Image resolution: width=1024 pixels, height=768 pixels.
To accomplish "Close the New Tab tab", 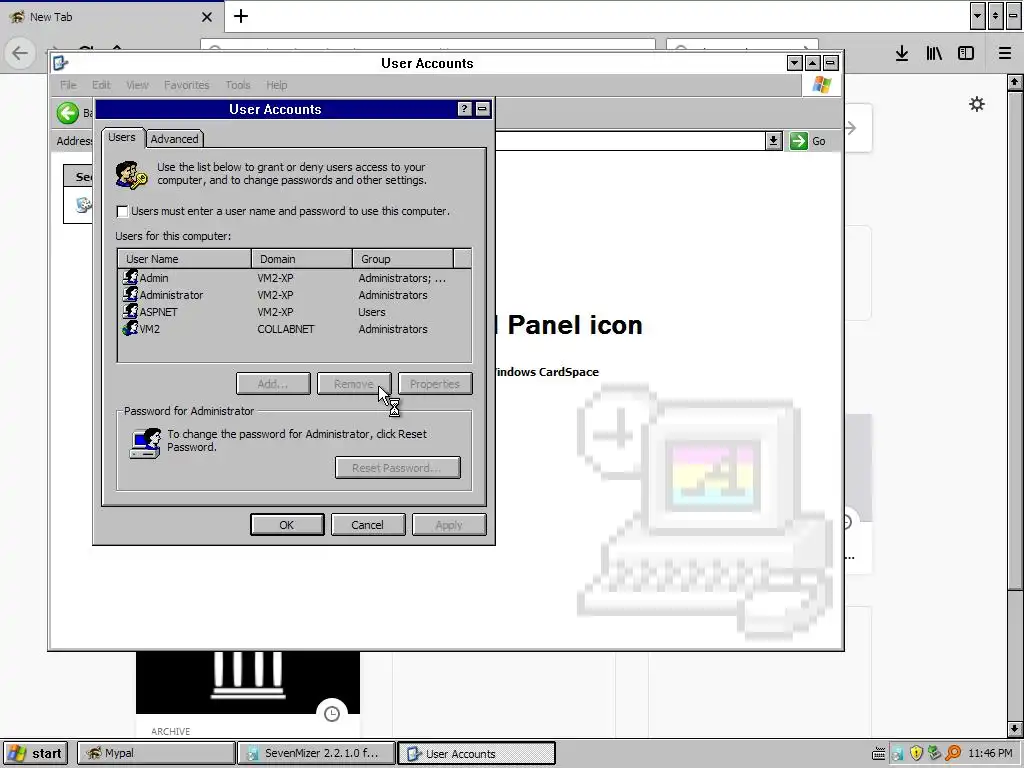I will [x=207, y=17].
